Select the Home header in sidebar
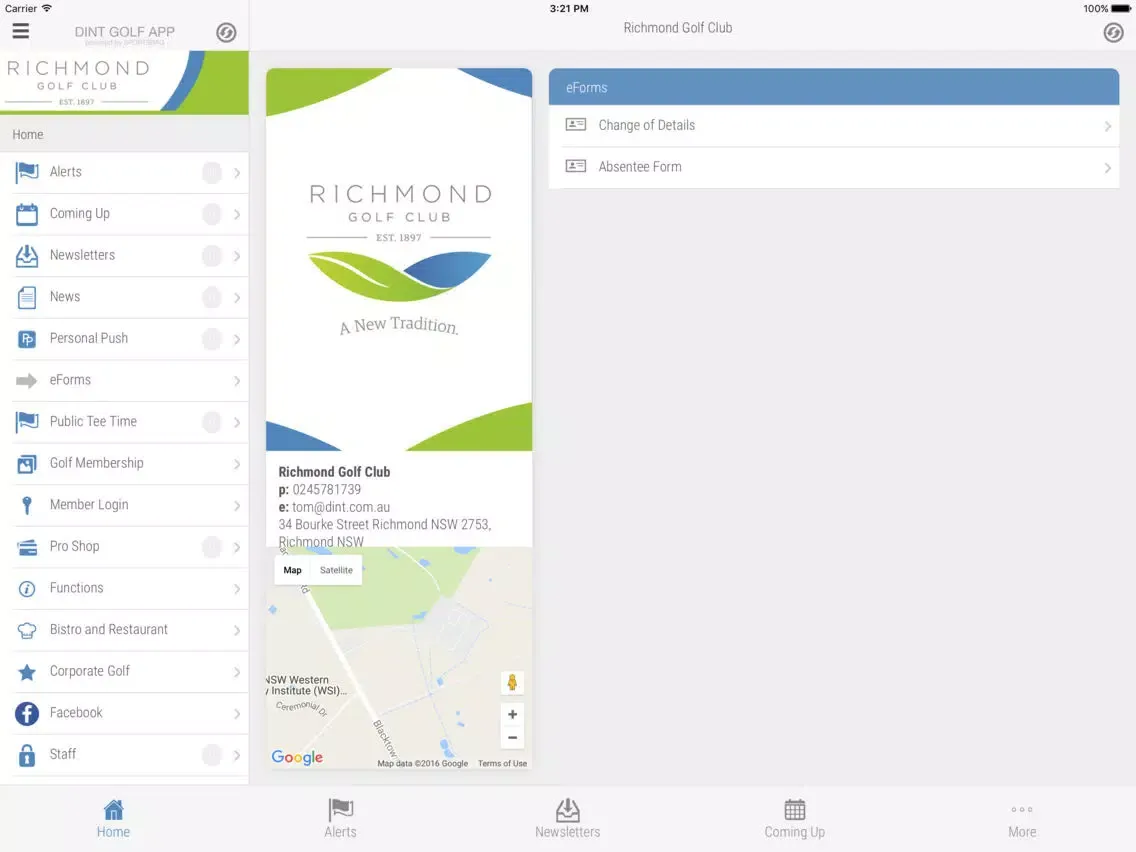 click(x=124, y=135)
